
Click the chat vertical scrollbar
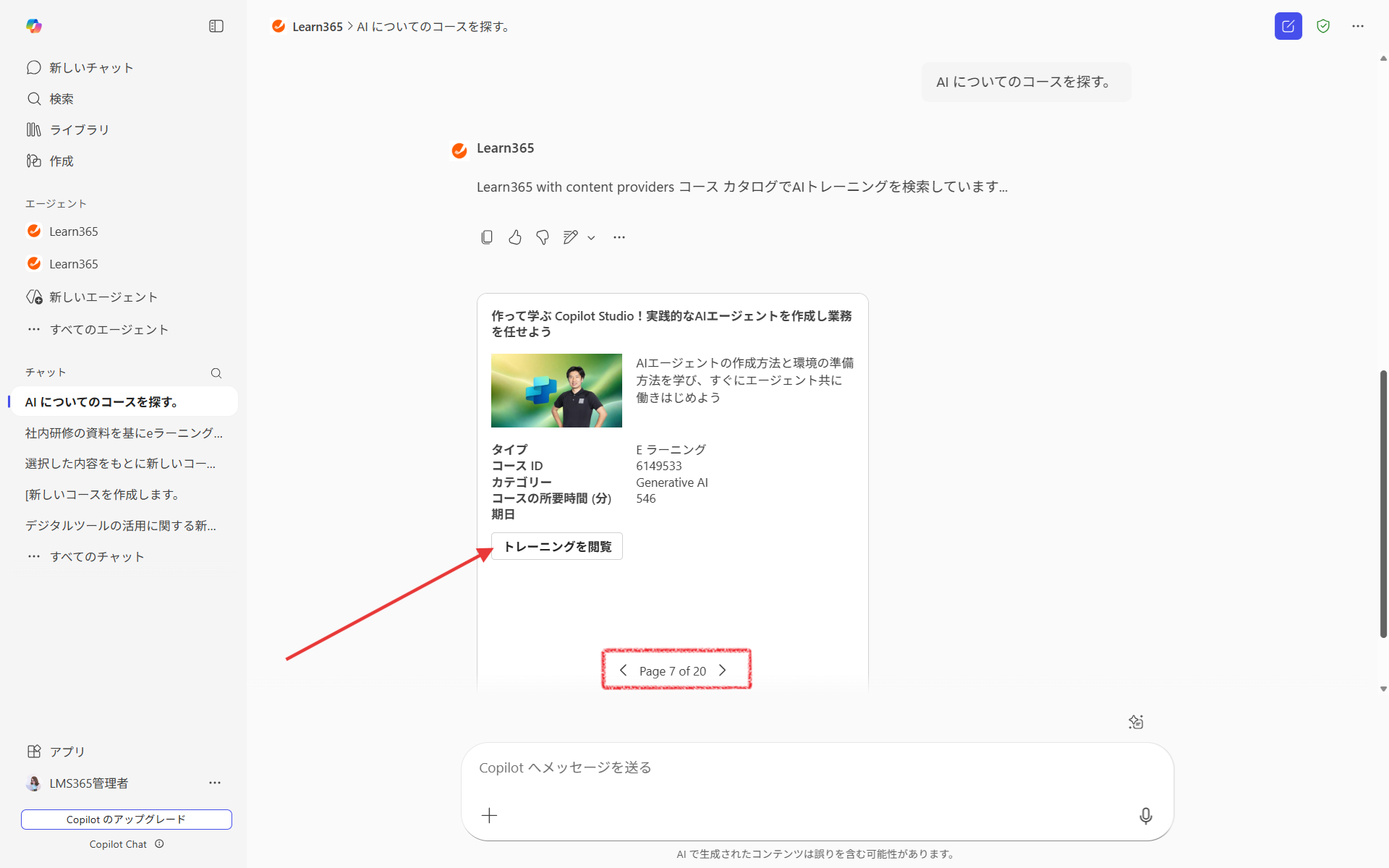tap(1383, 504)
